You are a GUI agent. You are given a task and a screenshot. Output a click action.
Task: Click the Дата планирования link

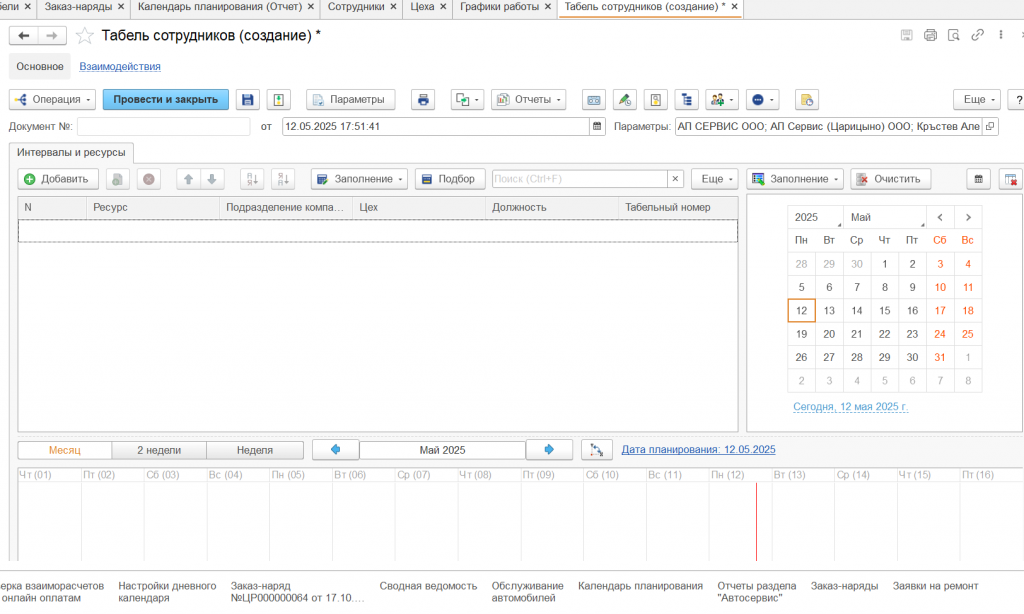(698, 450)
